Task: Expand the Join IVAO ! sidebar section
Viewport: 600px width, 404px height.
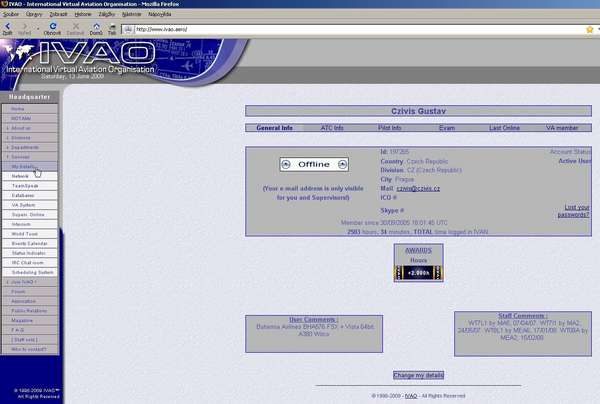Action: click(x=30, y=282)
